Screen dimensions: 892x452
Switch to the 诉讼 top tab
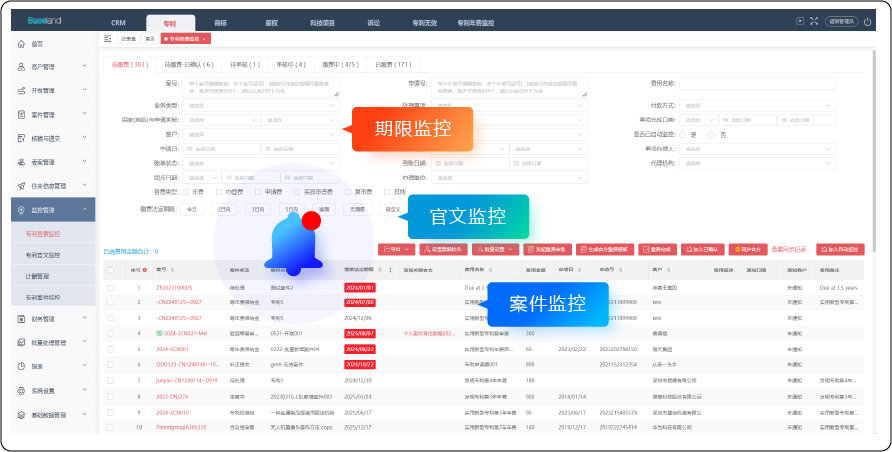coord(373,23)
